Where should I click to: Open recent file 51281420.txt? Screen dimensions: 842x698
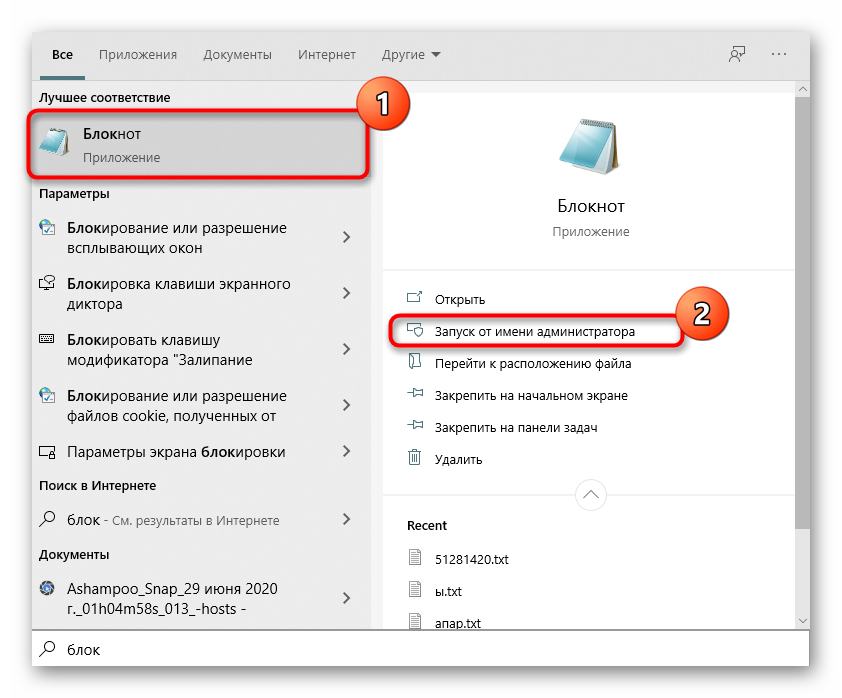click(x=471, y=559)
